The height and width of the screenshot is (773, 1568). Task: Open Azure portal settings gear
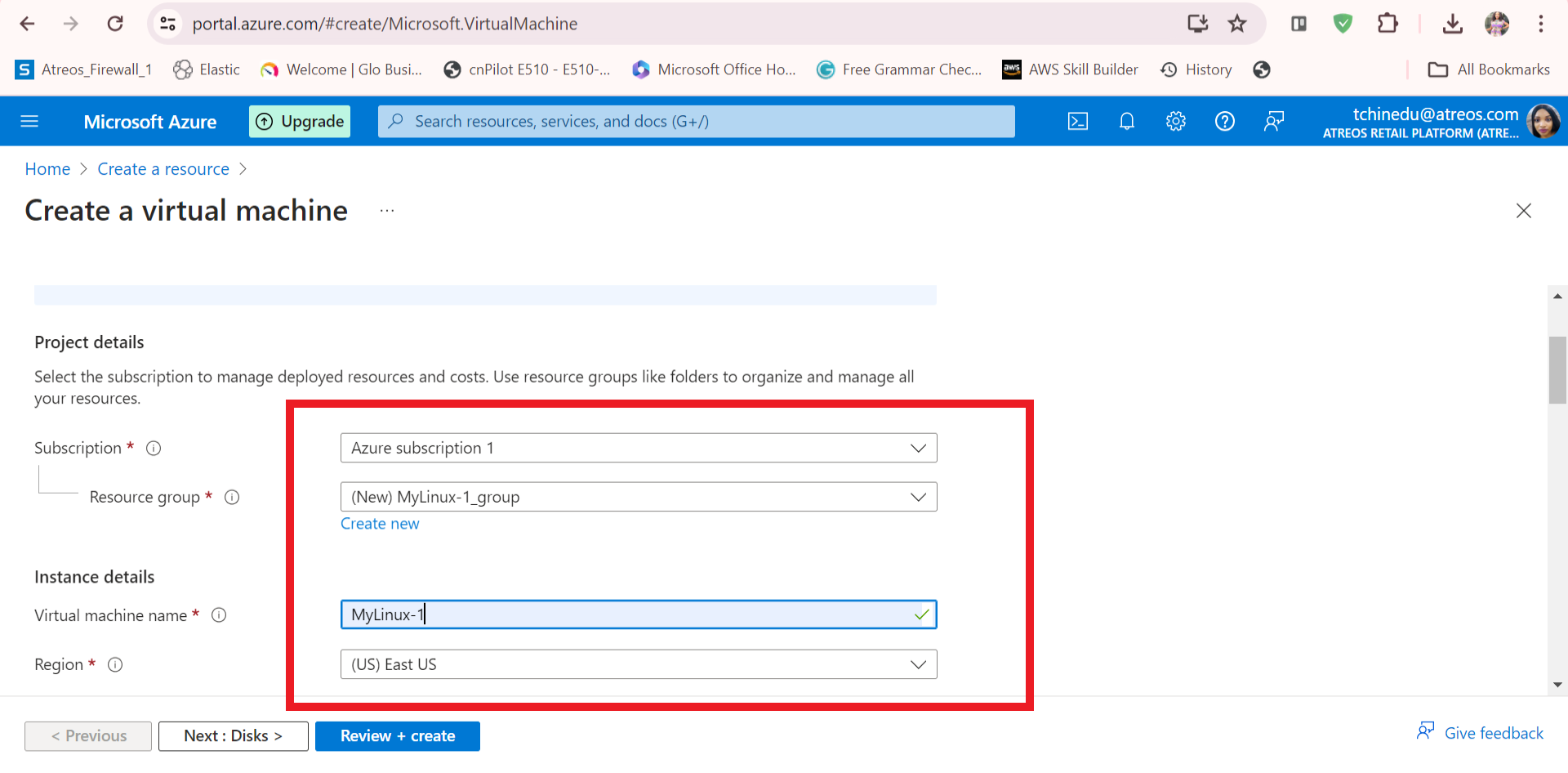[x=1176, y=122]
